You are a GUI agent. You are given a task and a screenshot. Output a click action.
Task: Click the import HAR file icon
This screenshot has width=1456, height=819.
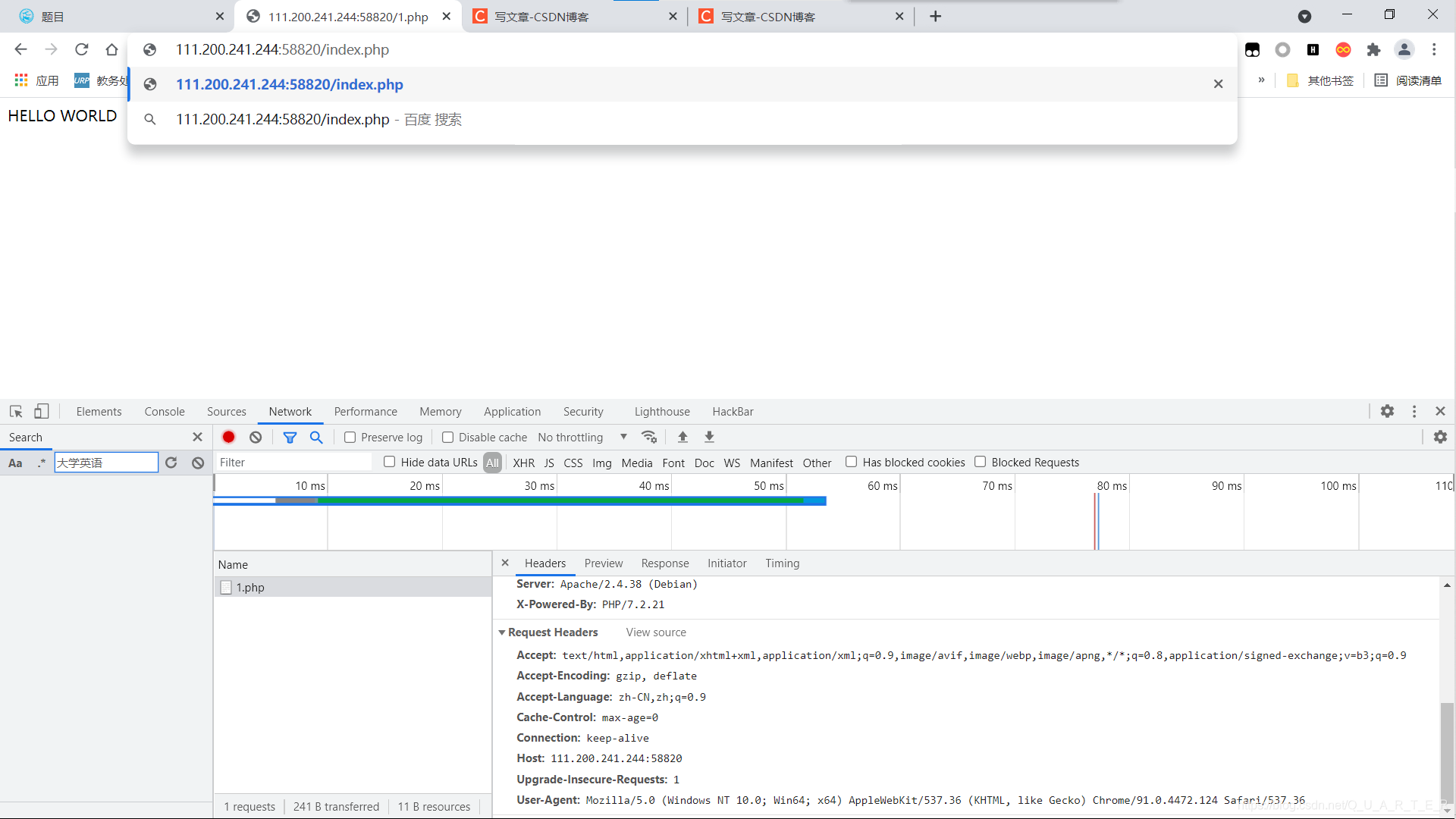(x=683, y=437)
